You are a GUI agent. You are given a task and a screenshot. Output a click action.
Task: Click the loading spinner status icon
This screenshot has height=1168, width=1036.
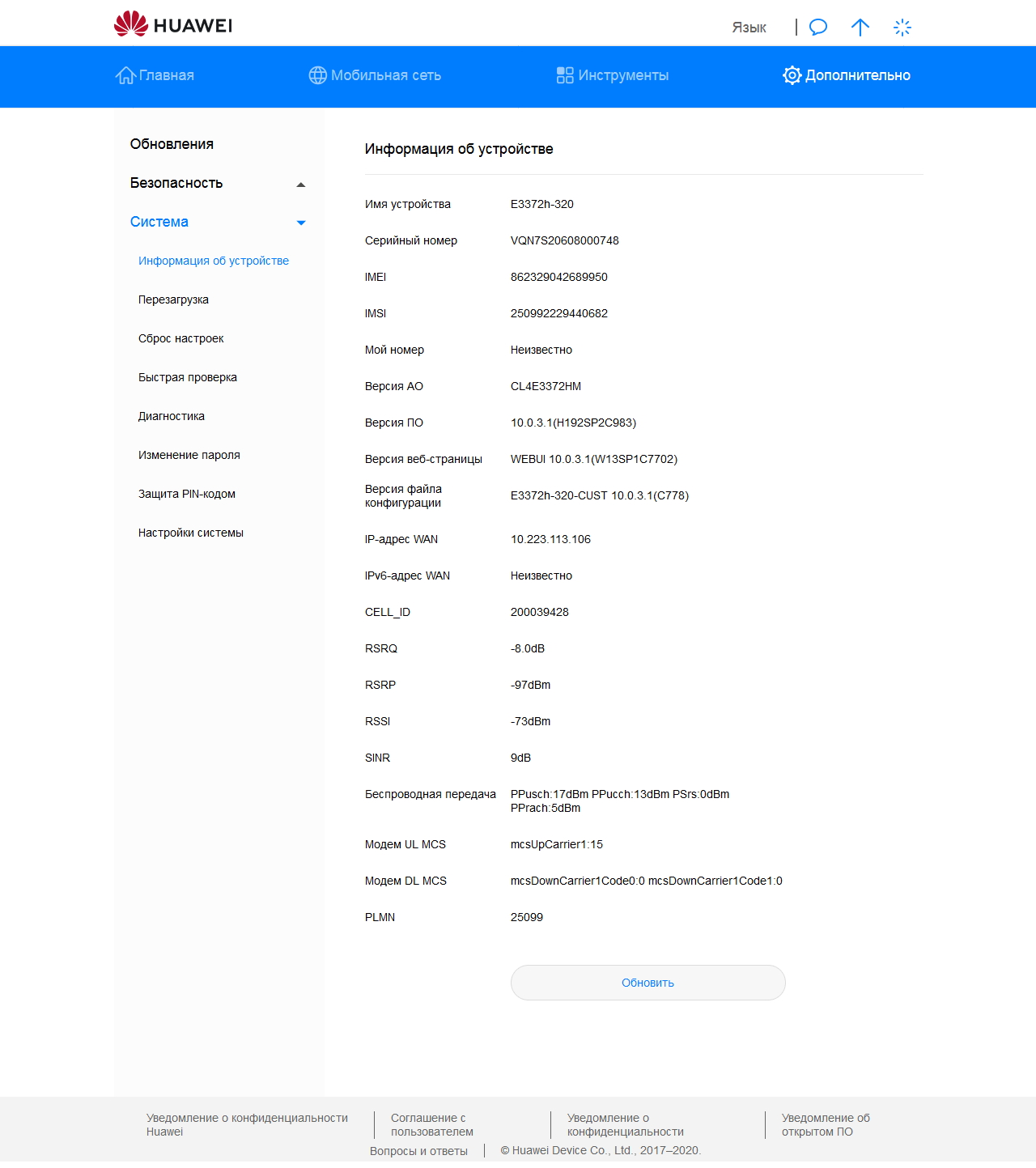click(x=902, y=28)
